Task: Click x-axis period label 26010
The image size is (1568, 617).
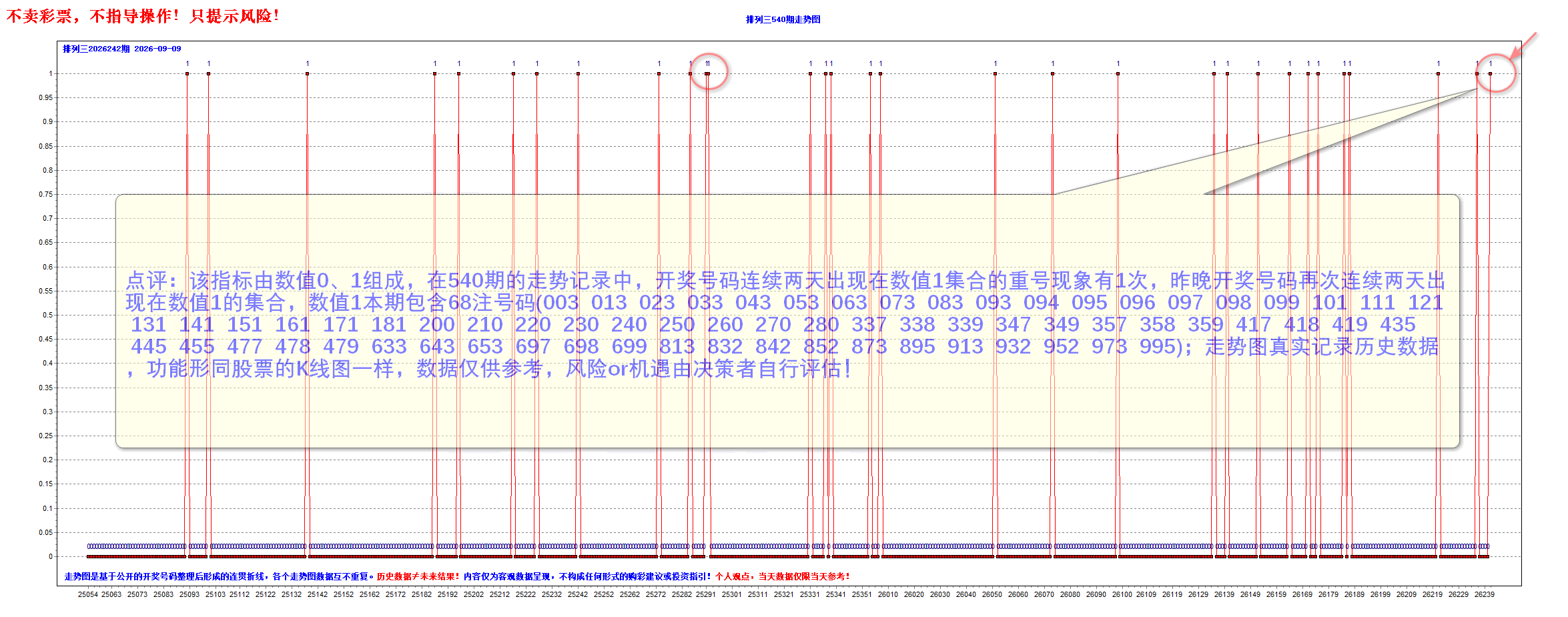Action: (x=888, y=594)
